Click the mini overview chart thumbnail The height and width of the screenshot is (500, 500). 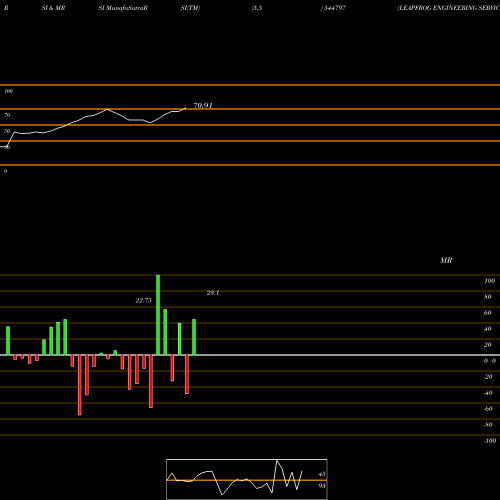click(247, 479)
